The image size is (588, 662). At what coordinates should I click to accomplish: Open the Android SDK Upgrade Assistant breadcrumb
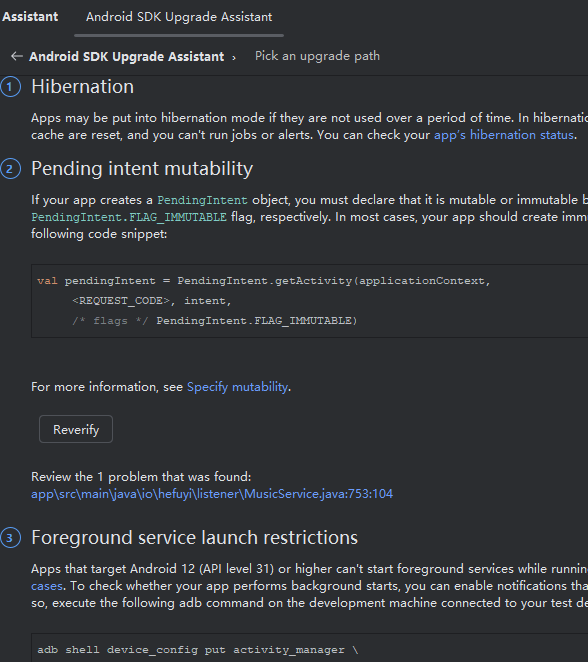(x=127, y=57)
